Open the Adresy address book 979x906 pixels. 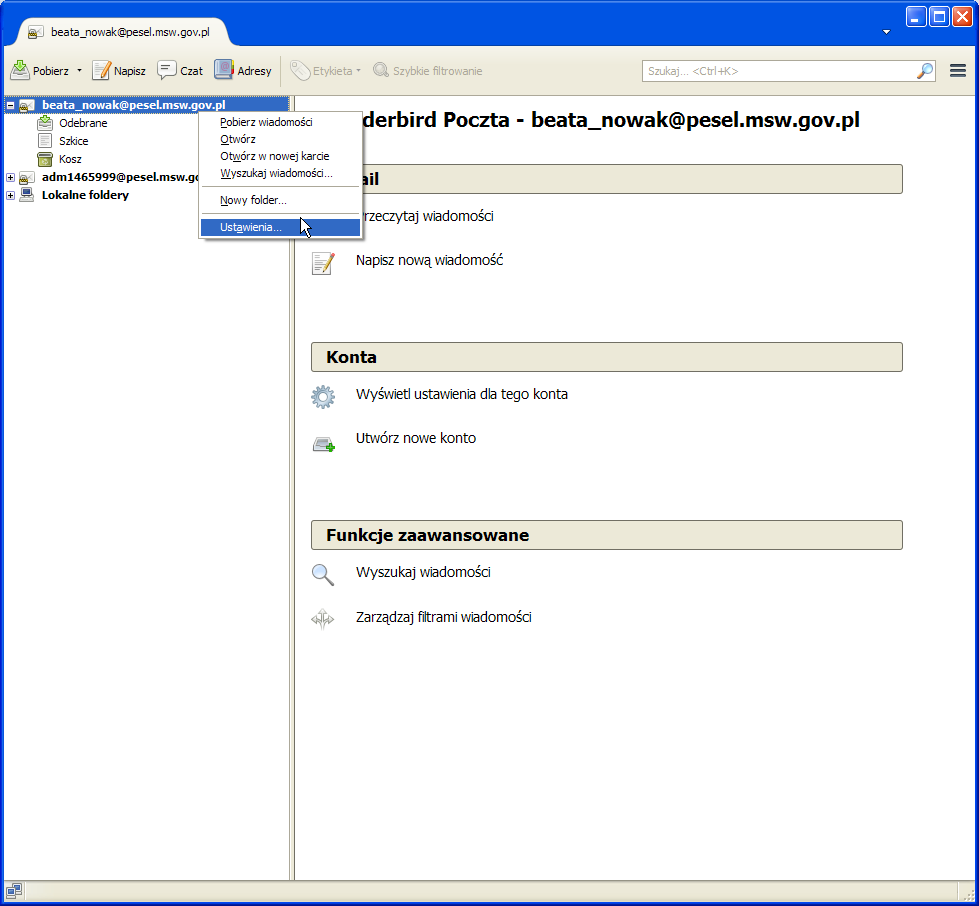click(243, 71)
